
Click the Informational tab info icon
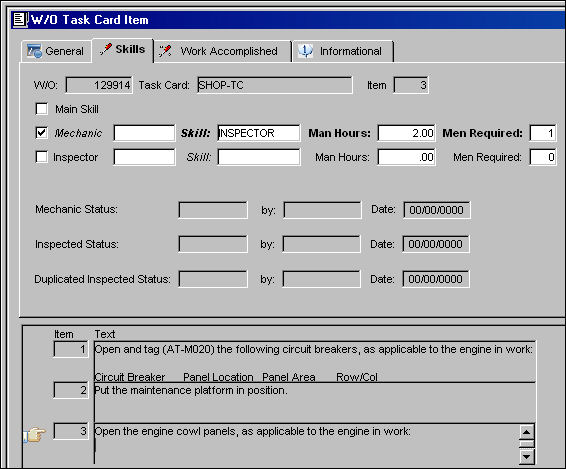coord(305,51)
